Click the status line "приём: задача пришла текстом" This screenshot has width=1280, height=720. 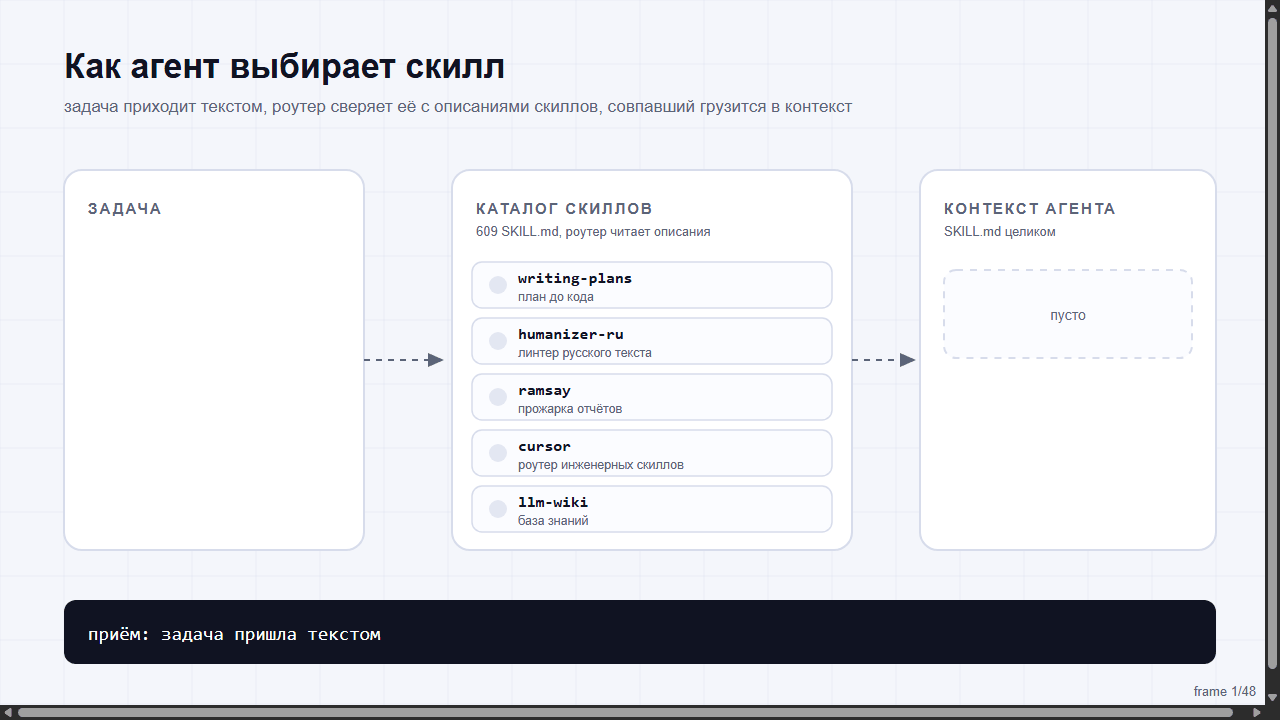click(x=234, y=634)
